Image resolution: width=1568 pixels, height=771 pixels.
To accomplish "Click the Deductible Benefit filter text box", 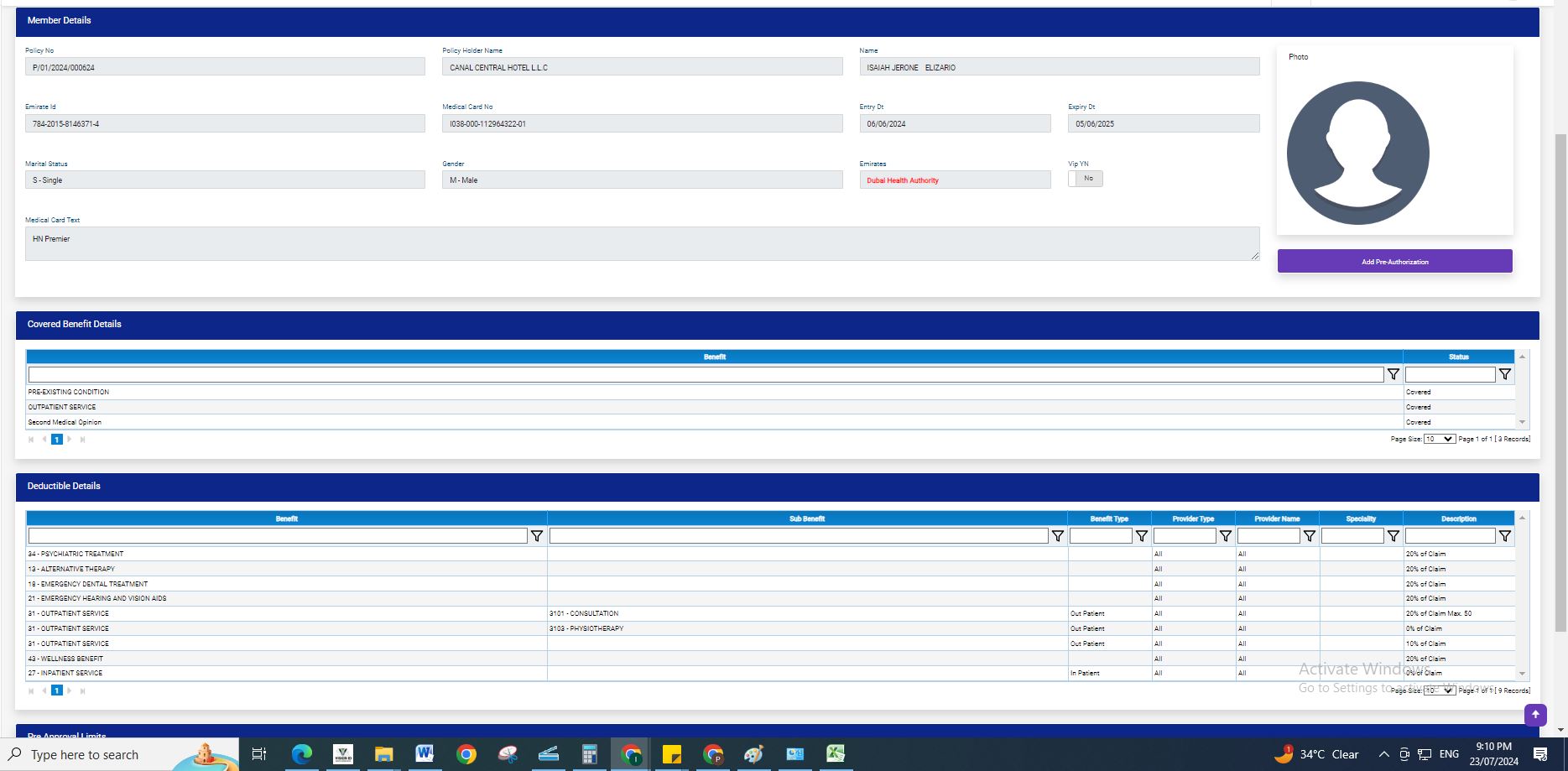I will coord(278,536).
